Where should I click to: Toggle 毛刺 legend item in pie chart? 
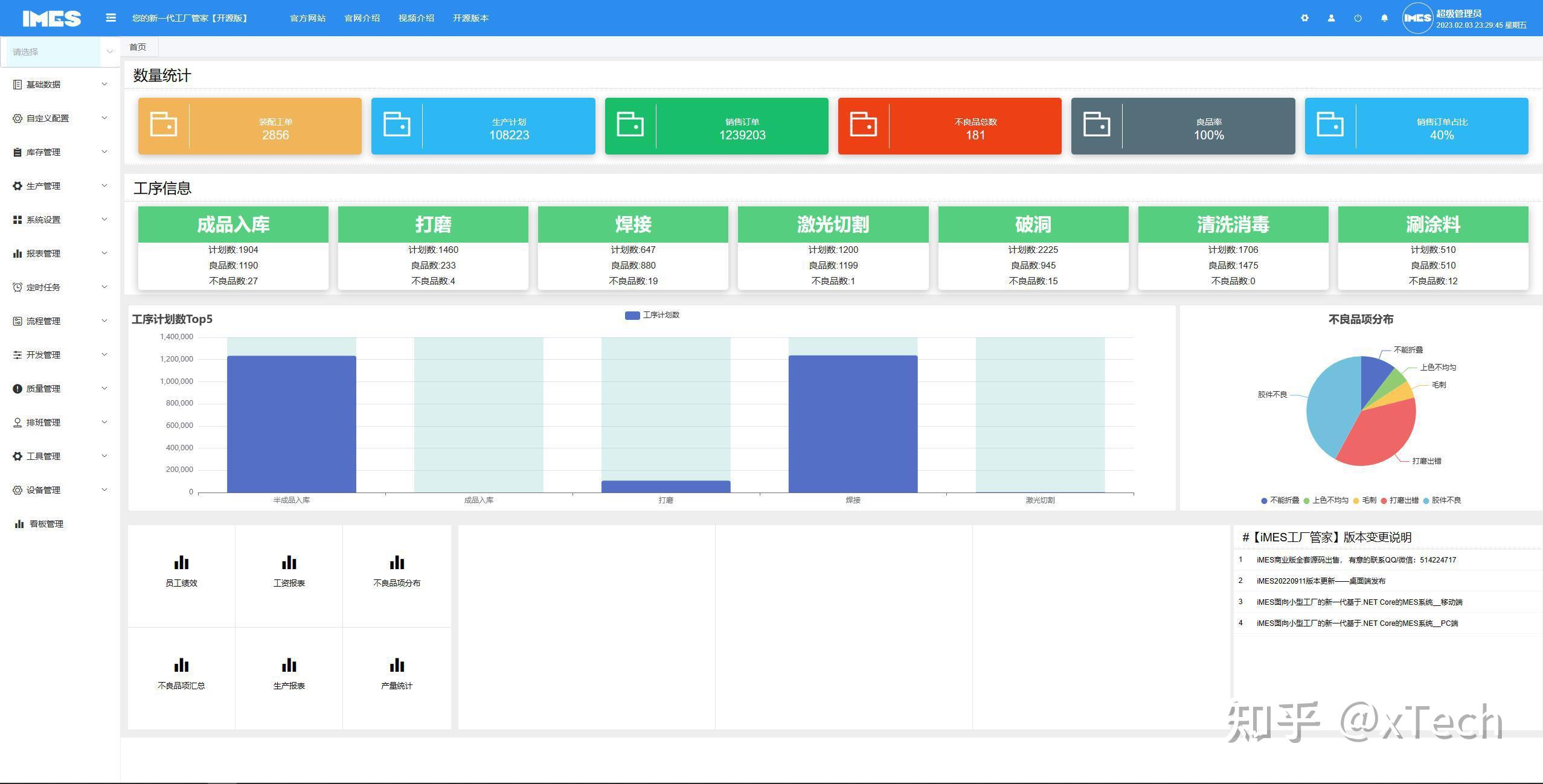(1364, 500)
